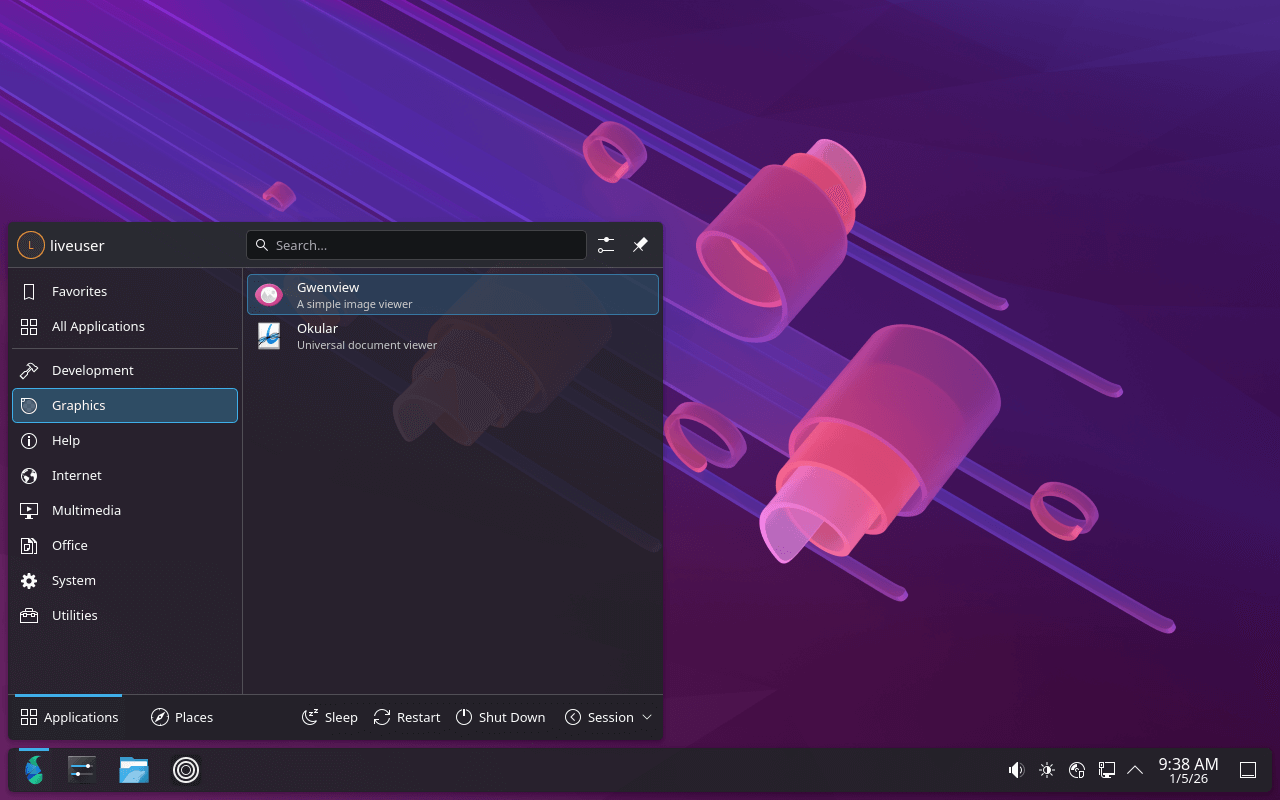Toggle pin to keep launcher open
Screen dimensions: 1280x800
pyautogui.click(x=640, y=245)
